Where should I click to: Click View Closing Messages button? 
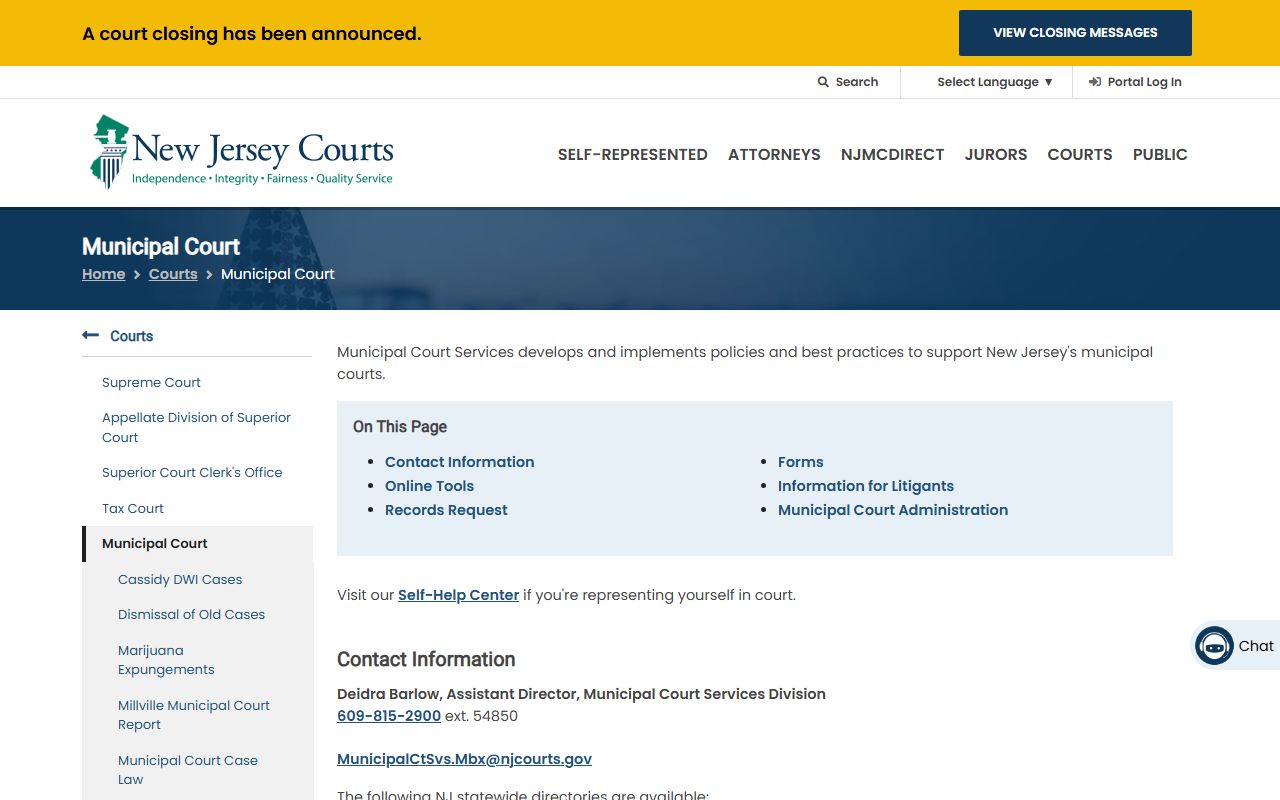pos(1075,33)
